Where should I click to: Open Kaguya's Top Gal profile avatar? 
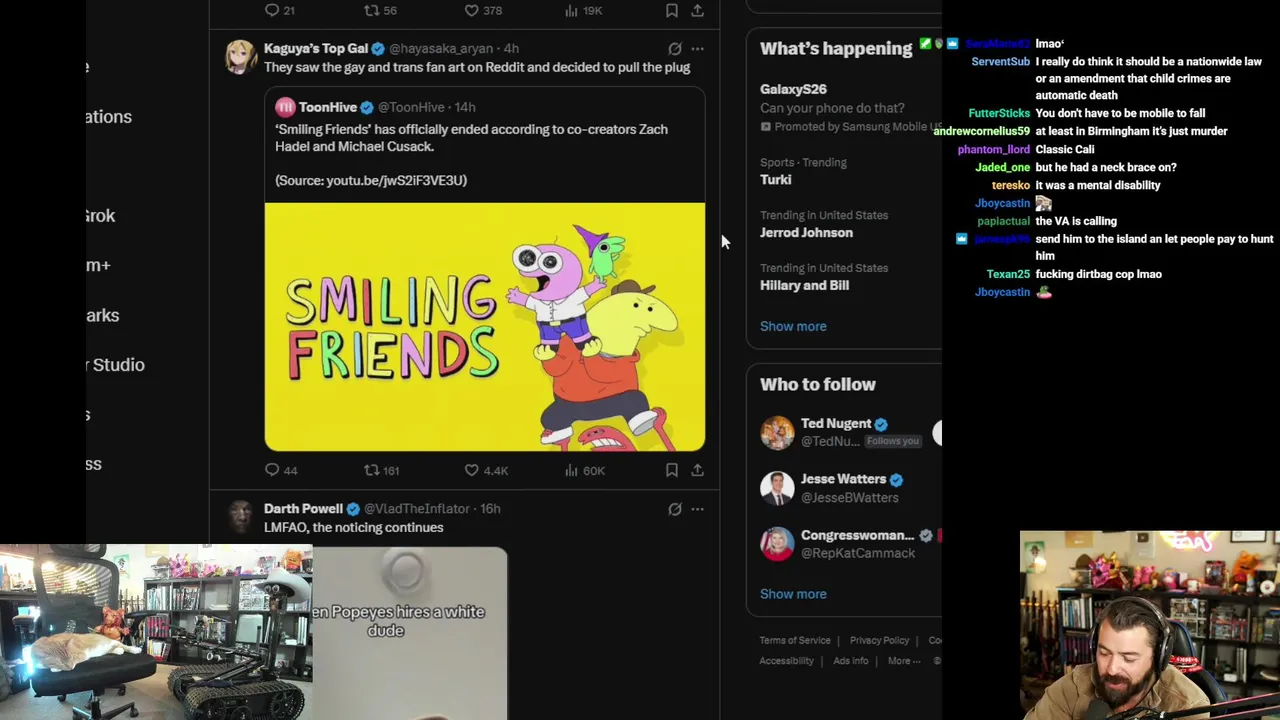tap(240, 57)
